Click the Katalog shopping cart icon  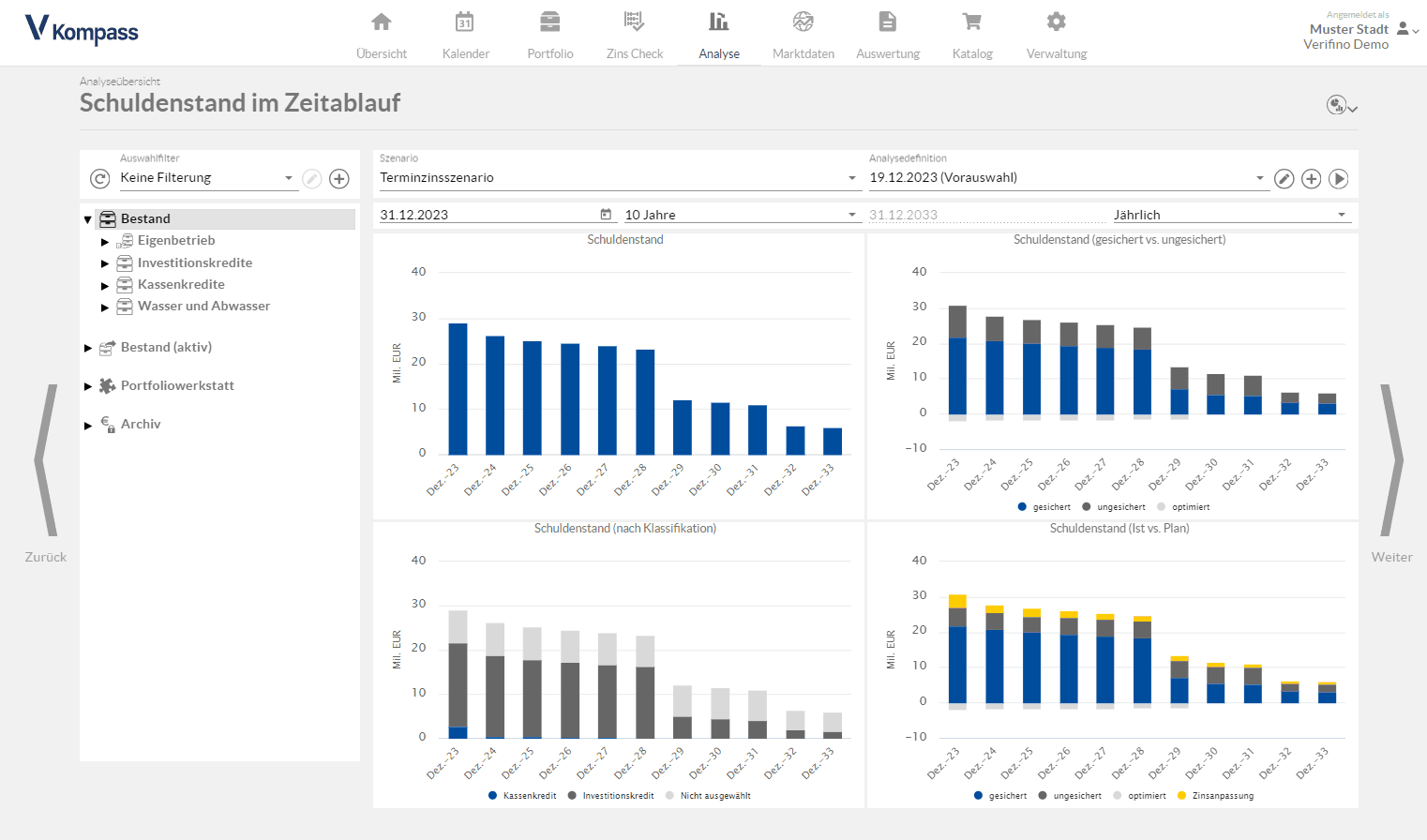971,22
